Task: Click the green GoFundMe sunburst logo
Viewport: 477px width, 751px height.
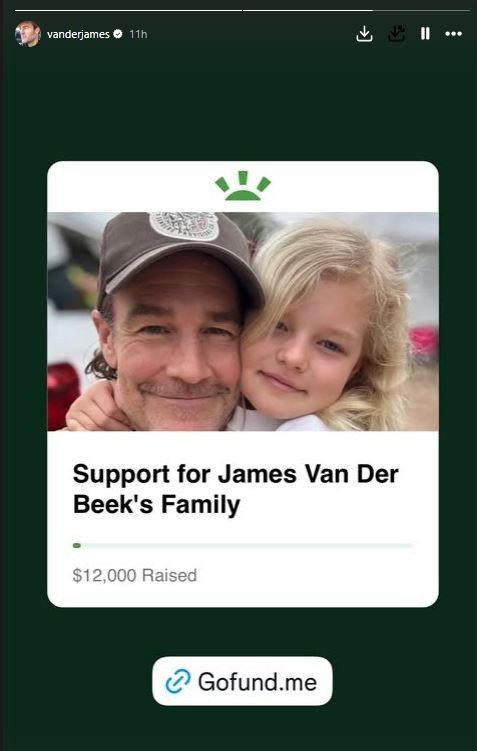Action: pyautogui.click(x=243, y=185)
